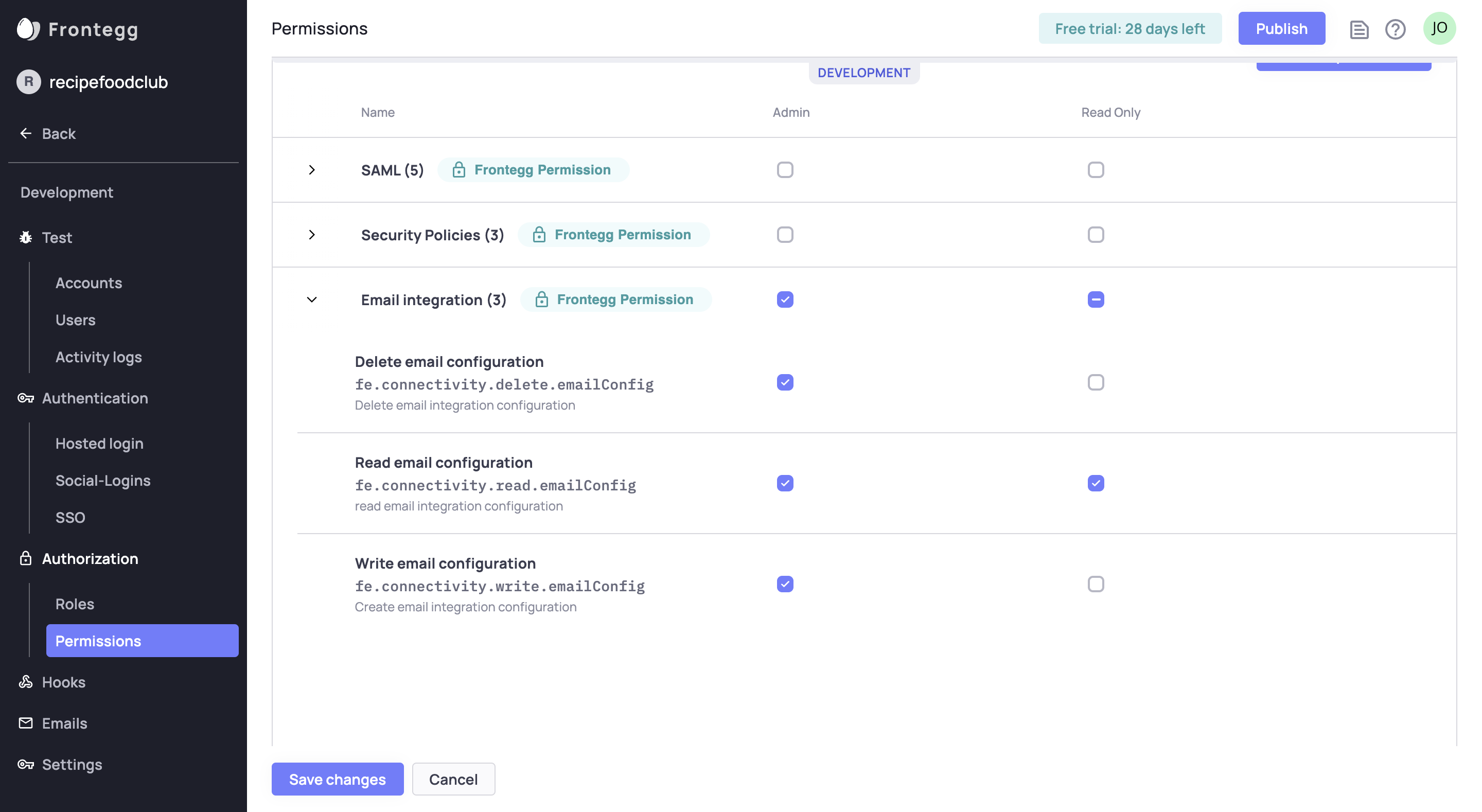Image resolution: width=1482 pixels, height=812 pixels.
Task: Expand the Security Policies group
Action: [312, 235]
